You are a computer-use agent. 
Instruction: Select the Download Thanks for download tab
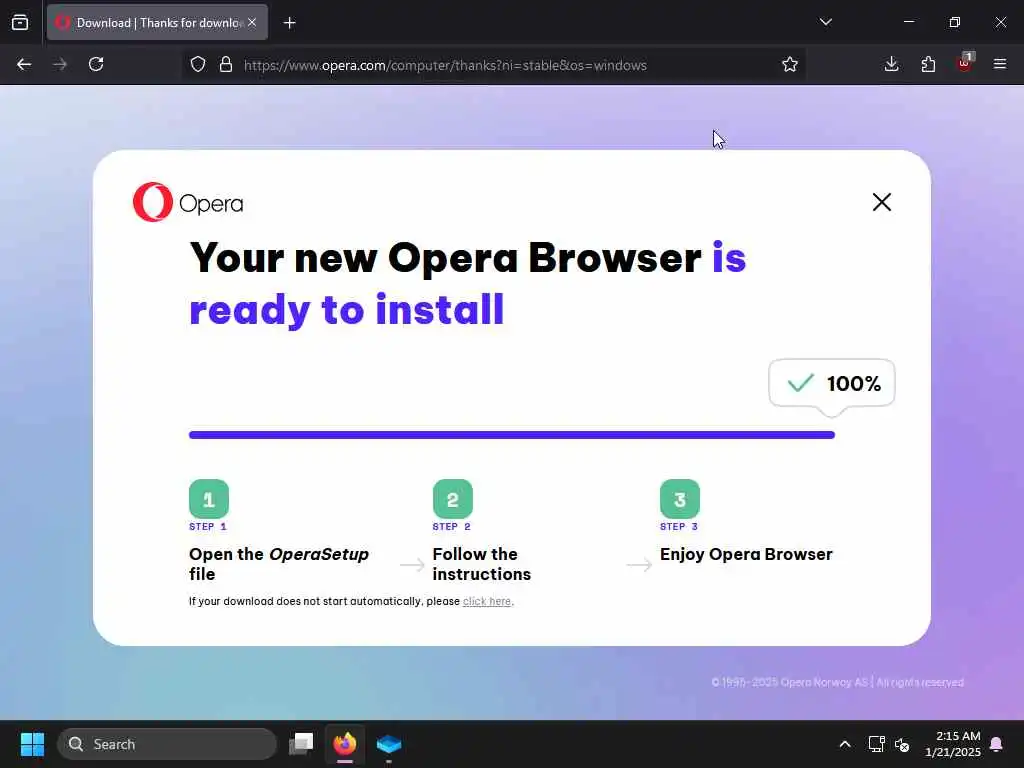pos(157,22)
